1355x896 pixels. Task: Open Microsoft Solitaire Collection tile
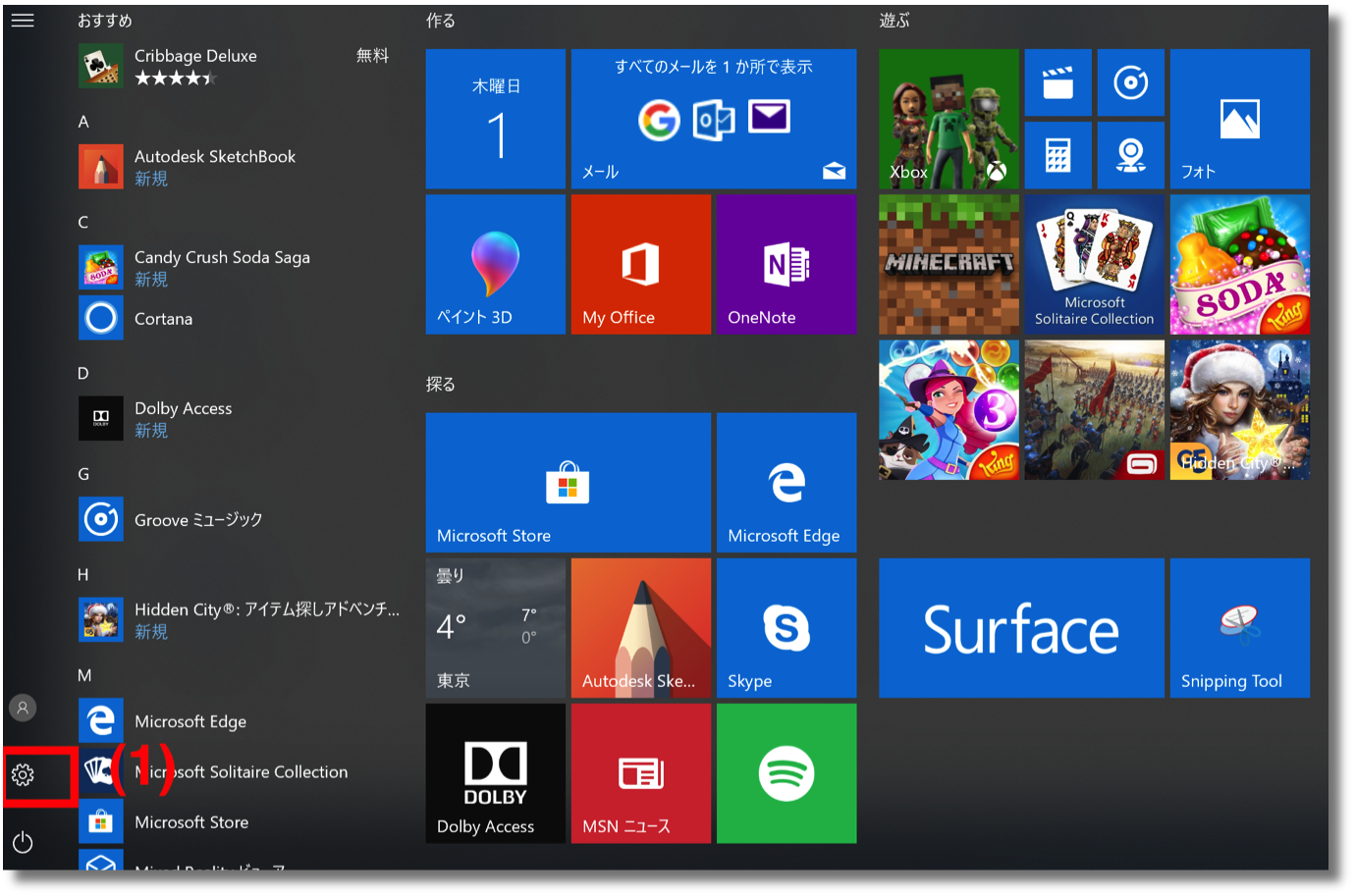tap(1094, 264)
